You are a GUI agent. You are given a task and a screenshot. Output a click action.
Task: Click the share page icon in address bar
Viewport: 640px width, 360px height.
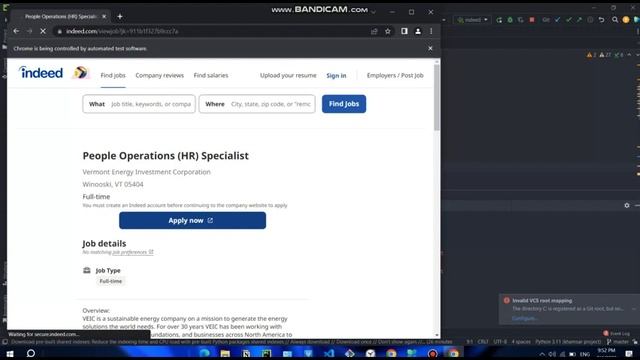[x=374, y=31]
